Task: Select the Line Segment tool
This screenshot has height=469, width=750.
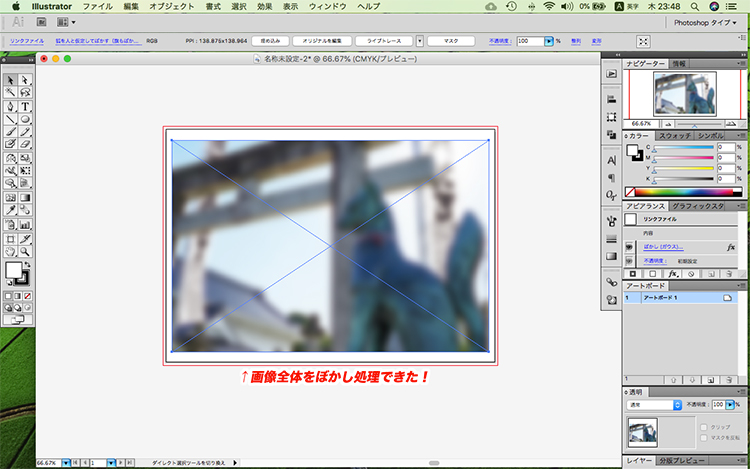Action: coord(11,119)
